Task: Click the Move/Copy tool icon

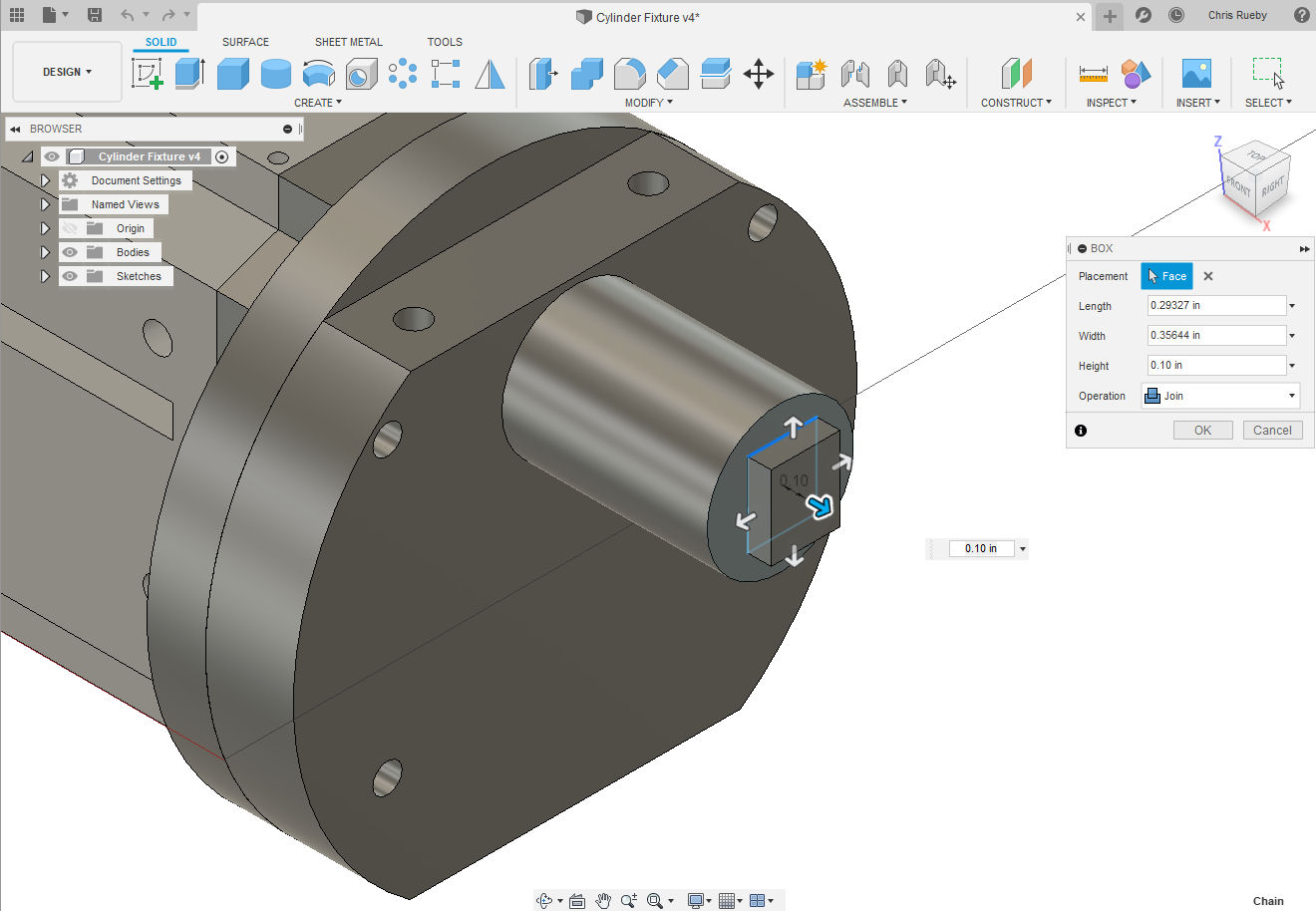Action: pos(759,74)
